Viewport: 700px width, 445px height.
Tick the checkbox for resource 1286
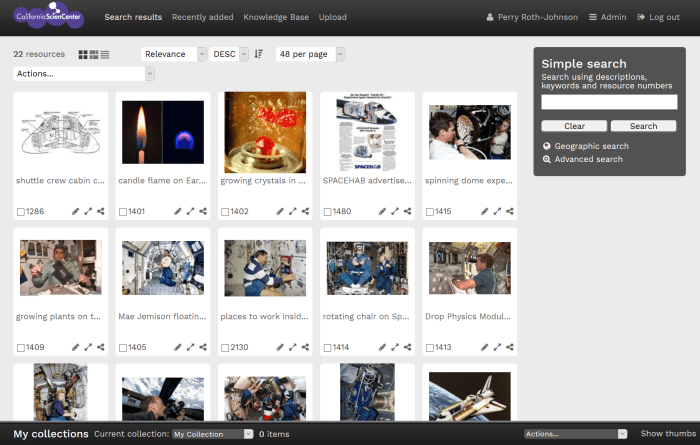pyautogui.click(x=21, y=212)
